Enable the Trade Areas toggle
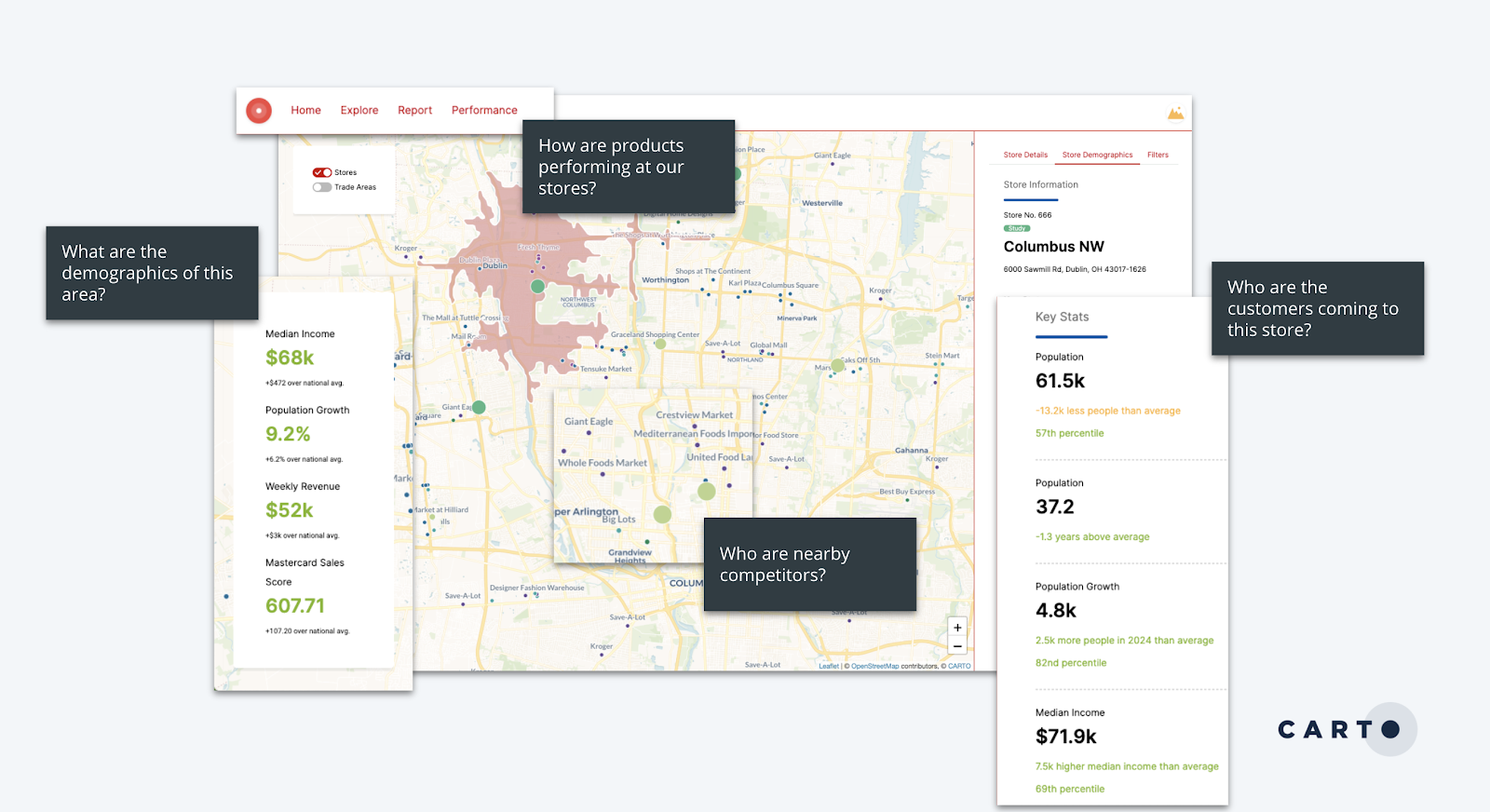 tap(322, 187)
